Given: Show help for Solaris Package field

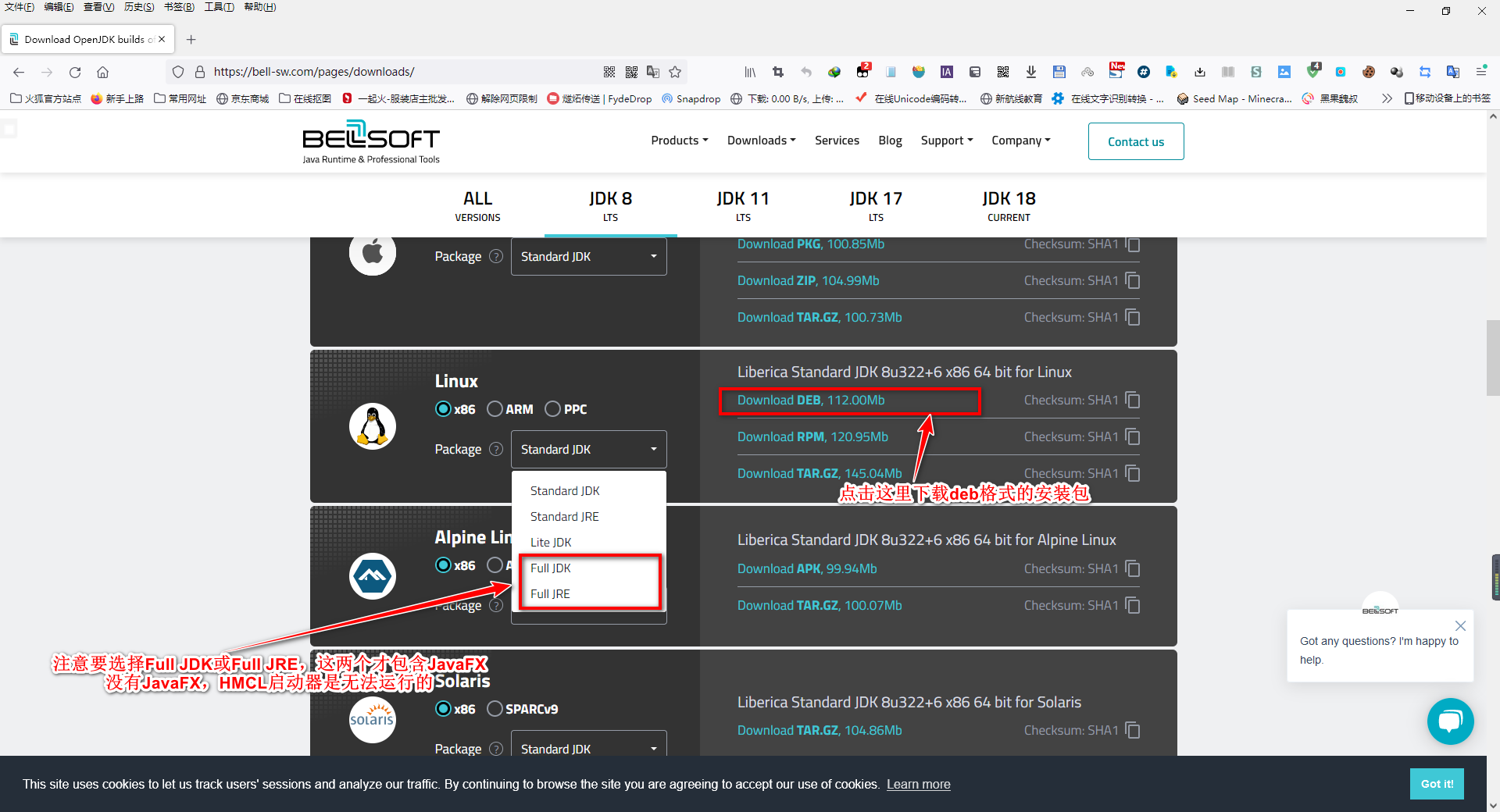Looking at the screenshot, I should click(x=496, y=749).
